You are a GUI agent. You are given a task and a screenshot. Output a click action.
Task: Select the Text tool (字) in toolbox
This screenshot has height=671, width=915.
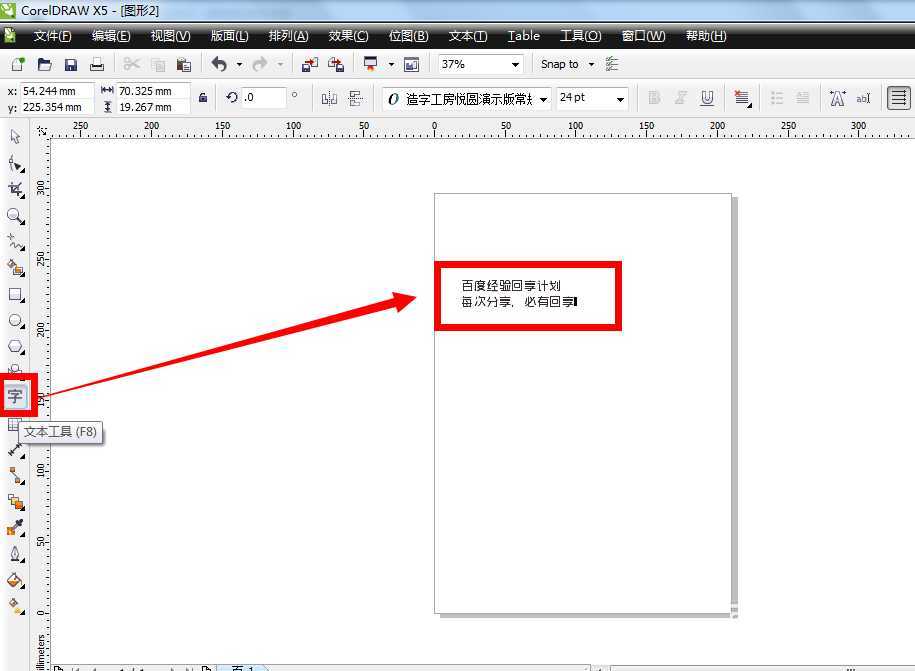point(15,396)
